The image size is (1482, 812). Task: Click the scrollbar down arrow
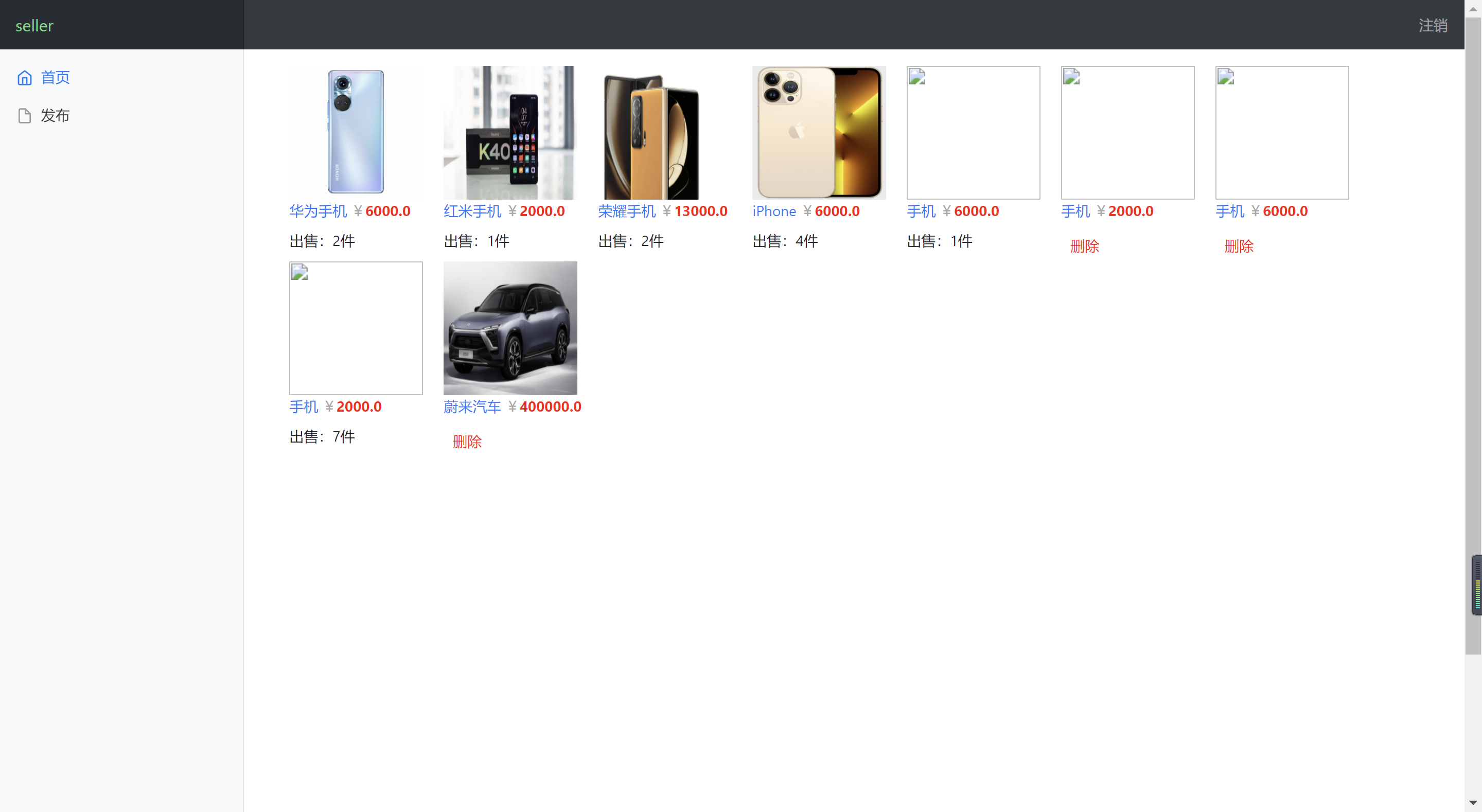click(1474, 803)
